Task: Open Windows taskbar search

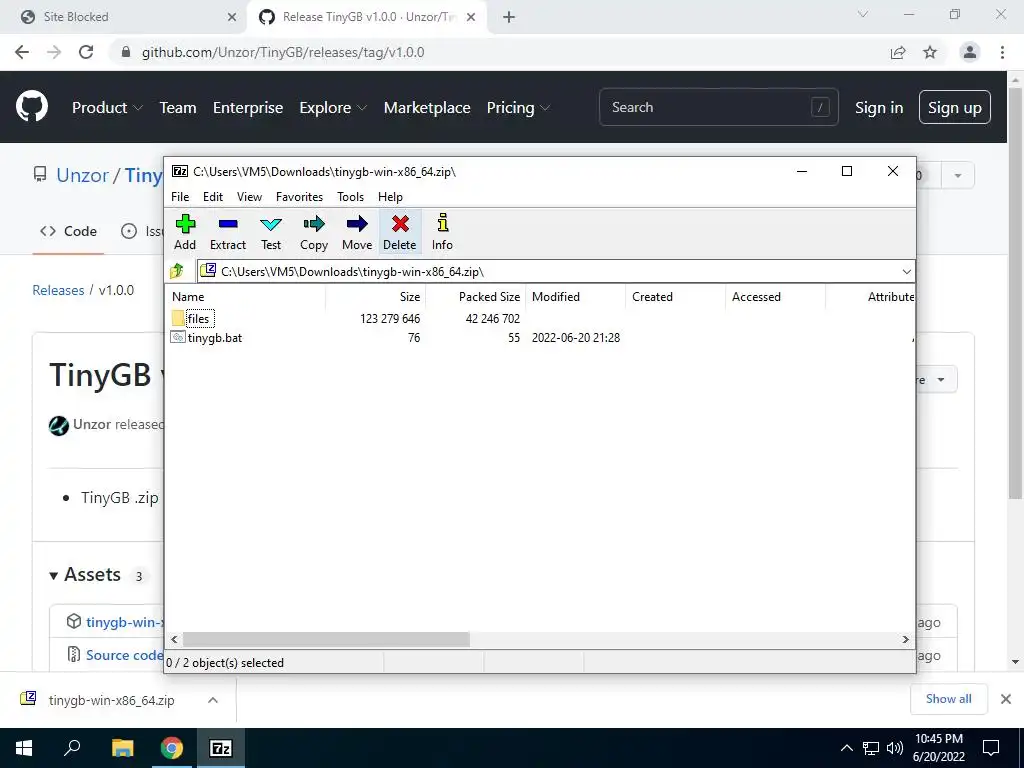Action: click(x=72, y=748)
